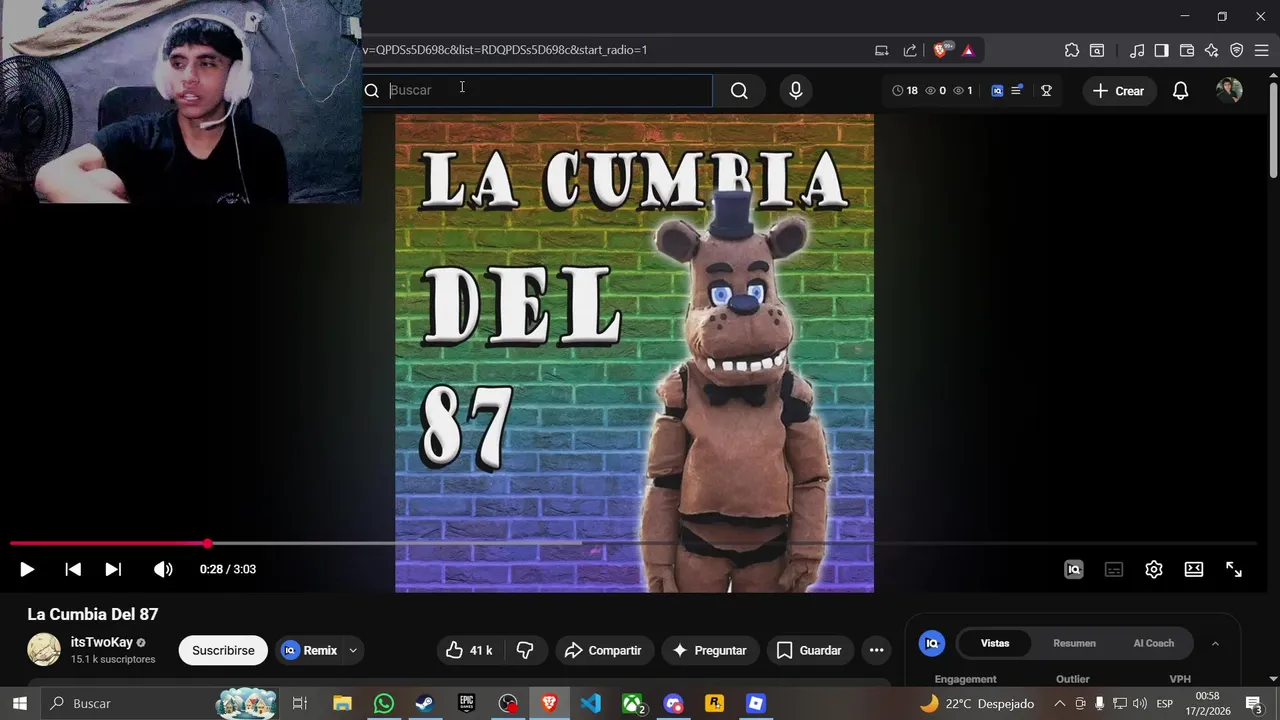Open vidIQ list menu with notification dot
The height and width of the screenshot is (720, 1280).
point(1017,91)
